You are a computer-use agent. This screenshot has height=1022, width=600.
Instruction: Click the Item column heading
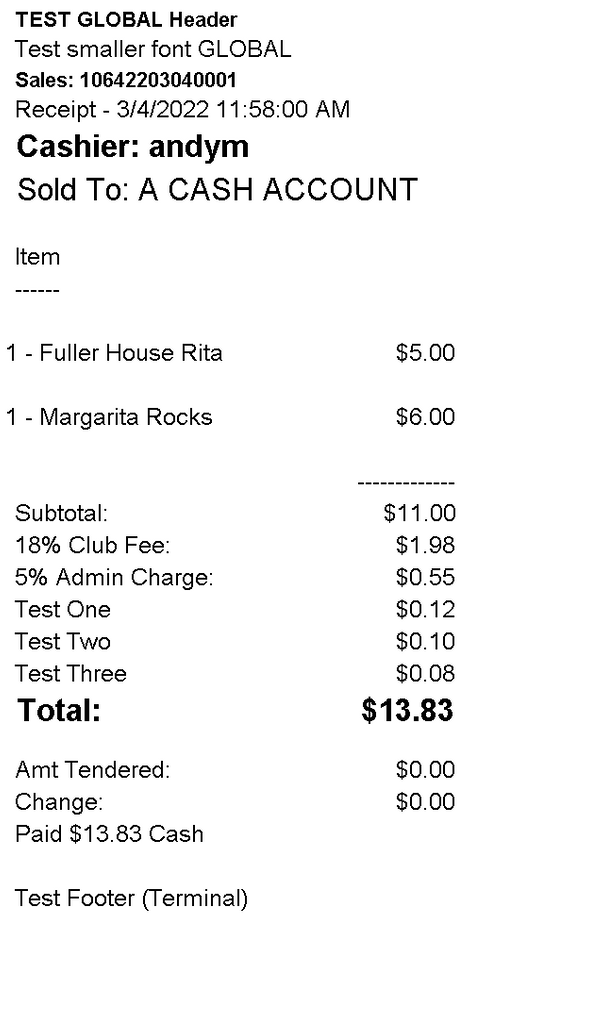(x=37, y=257)
